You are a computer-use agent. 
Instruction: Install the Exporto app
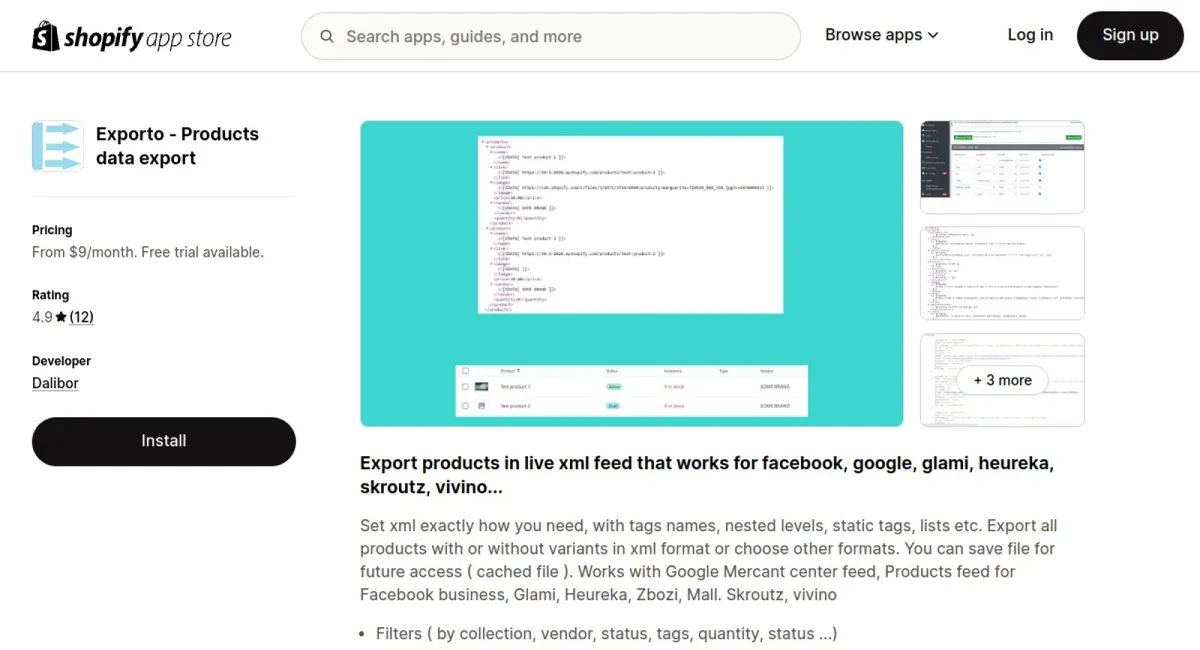point(164,441)
